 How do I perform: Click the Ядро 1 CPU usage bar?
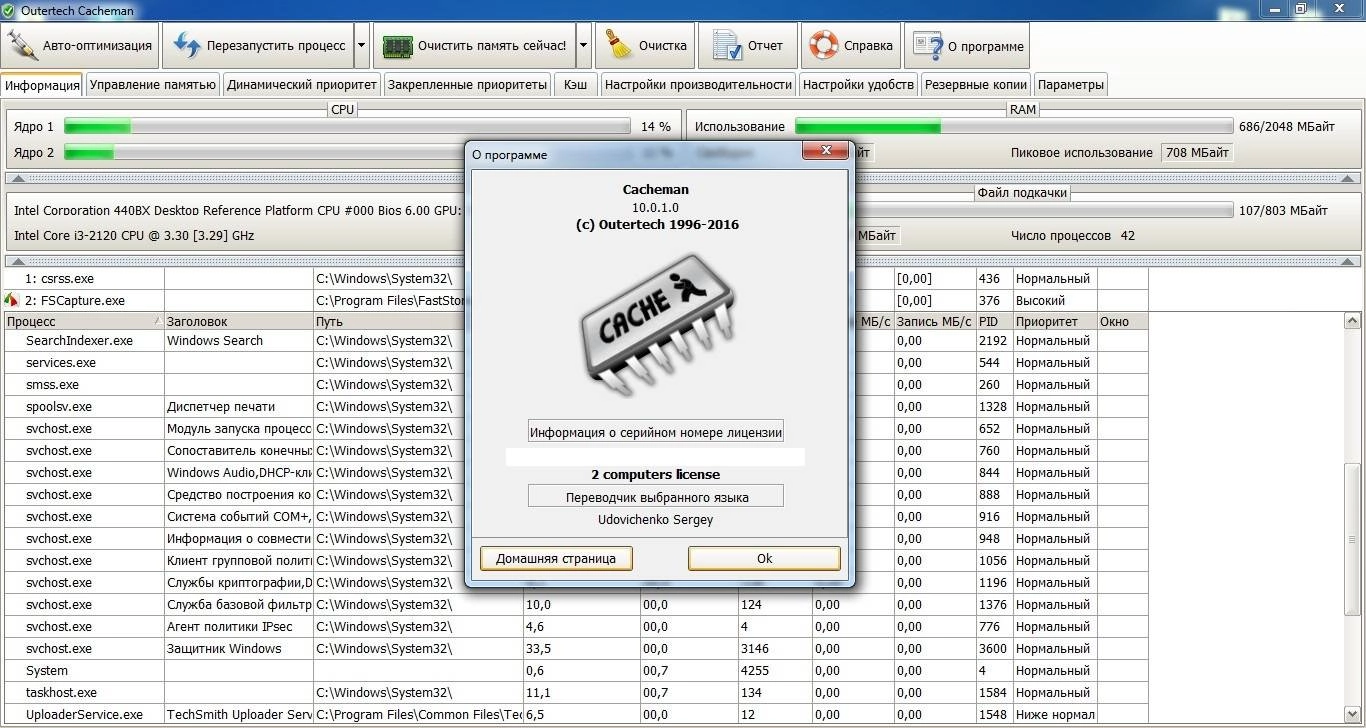(x=347, y=127)
